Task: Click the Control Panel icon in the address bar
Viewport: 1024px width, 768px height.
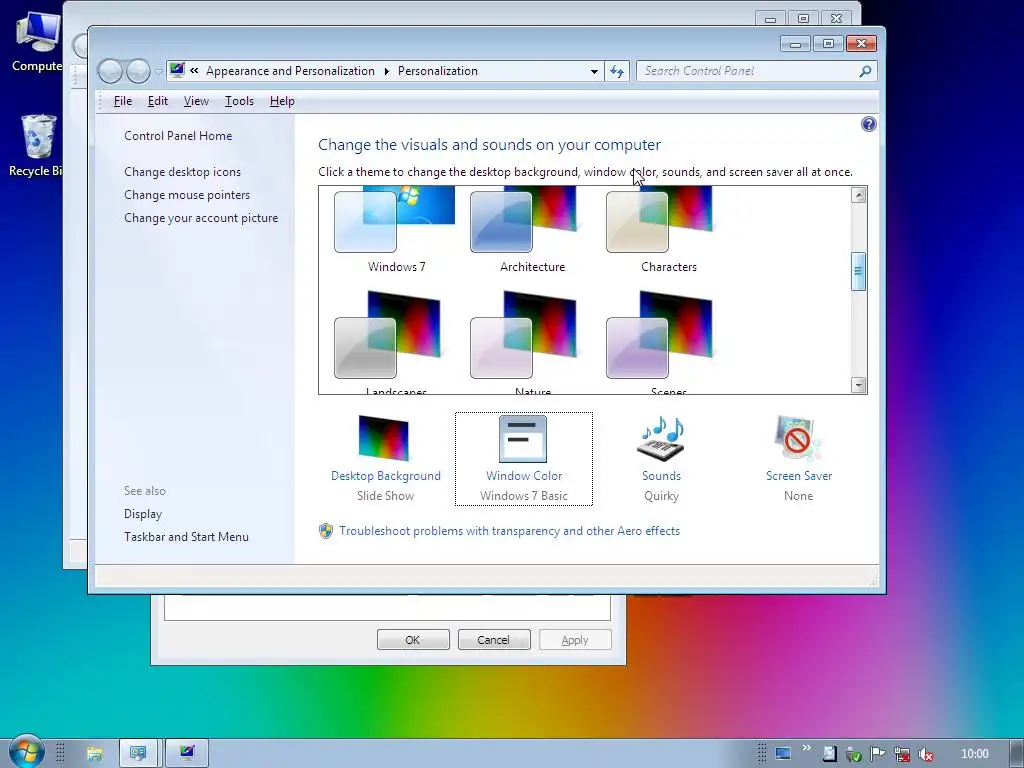Action: click(176, 70)
